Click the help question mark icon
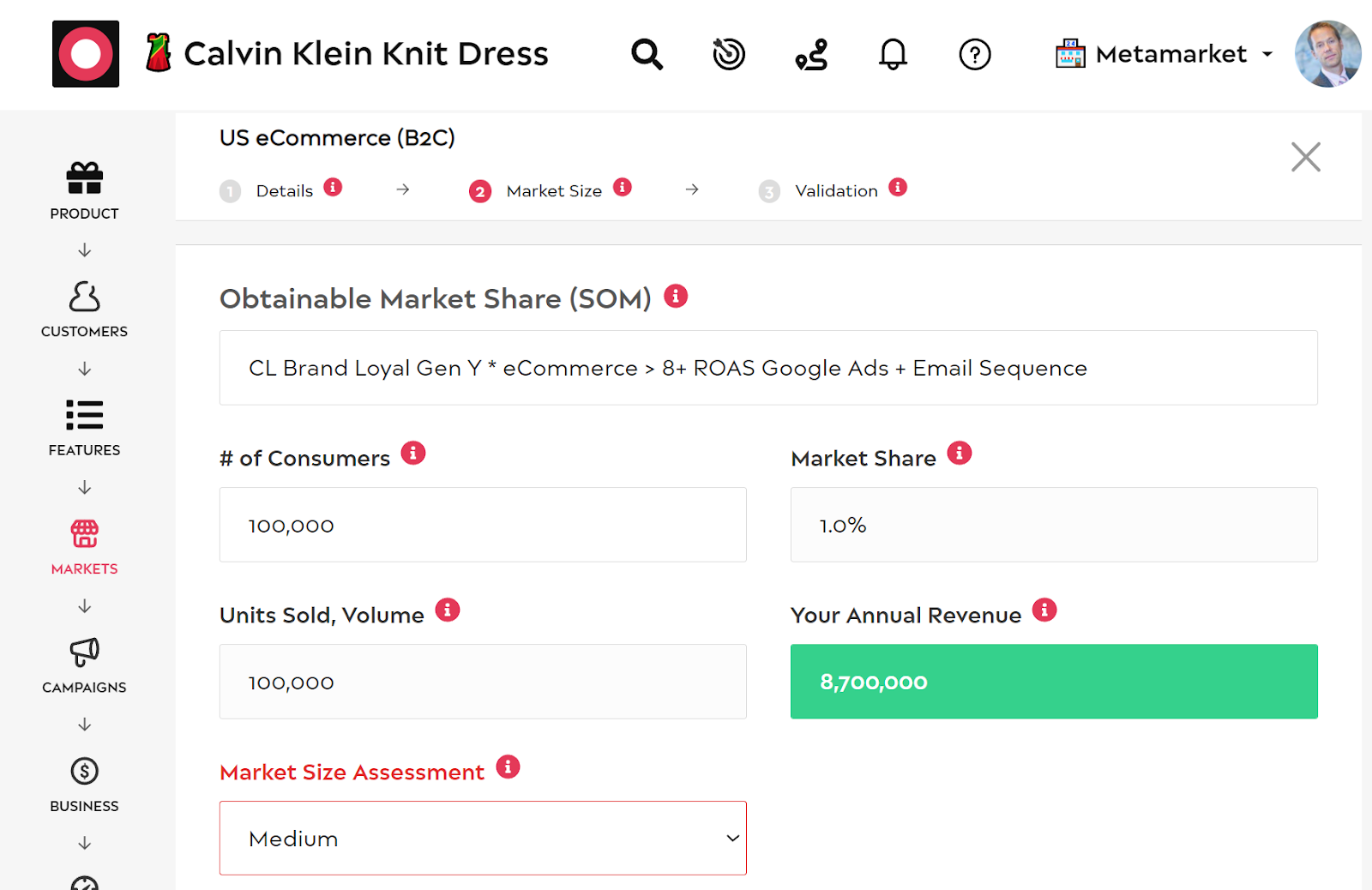Image resolution: width=1372 pixels, height=890 pixels. pos(974,54)
